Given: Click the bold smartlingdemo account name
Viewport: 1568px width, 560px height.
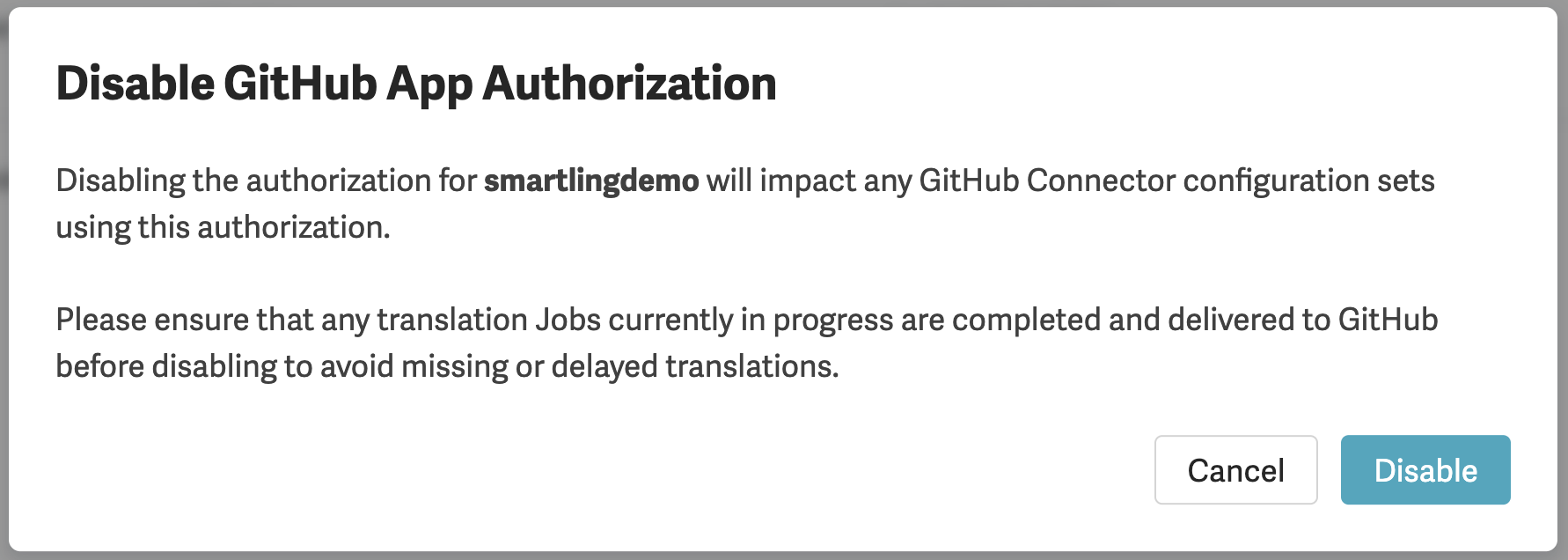Looking at the screenshot, I should pyautogui.click(x=591, y=181).
